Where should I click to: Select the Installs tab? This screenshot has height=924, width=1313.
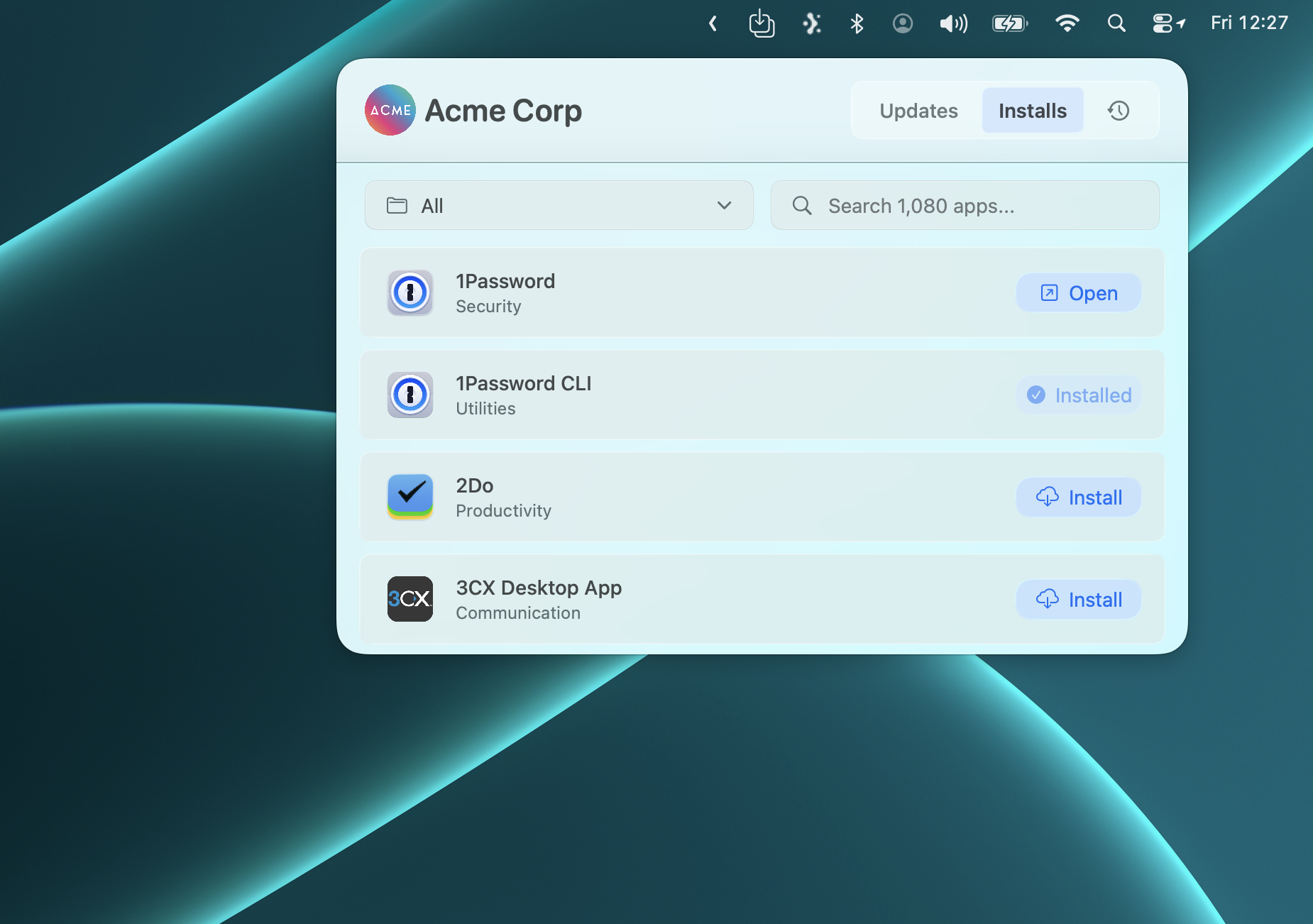1033,111
